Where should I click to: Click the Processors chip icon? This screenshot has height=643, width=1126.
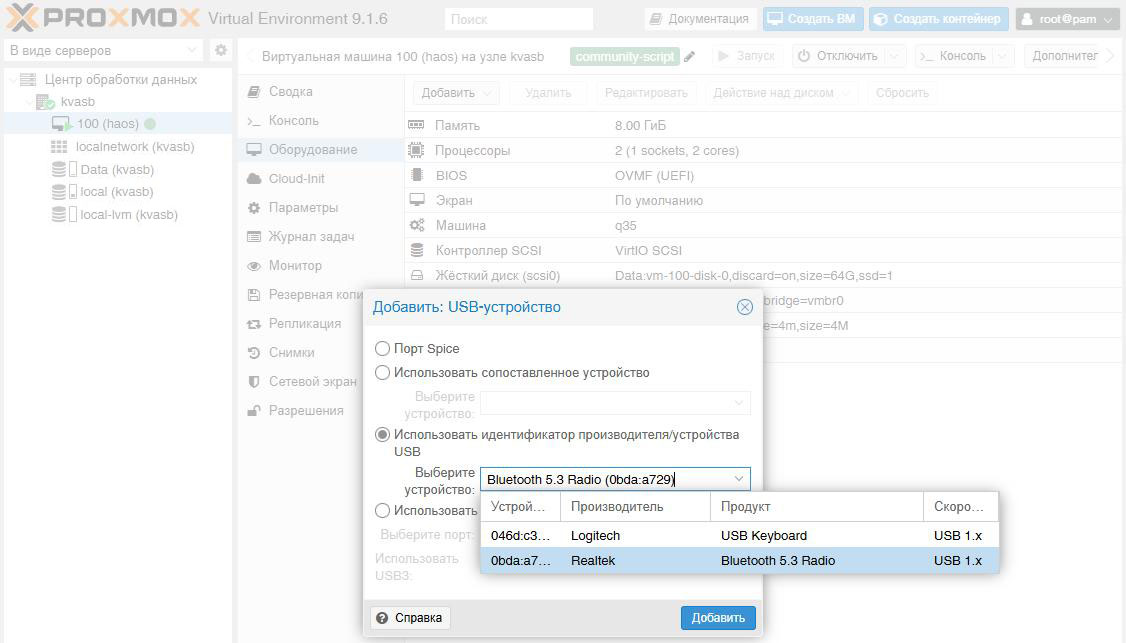417,150
